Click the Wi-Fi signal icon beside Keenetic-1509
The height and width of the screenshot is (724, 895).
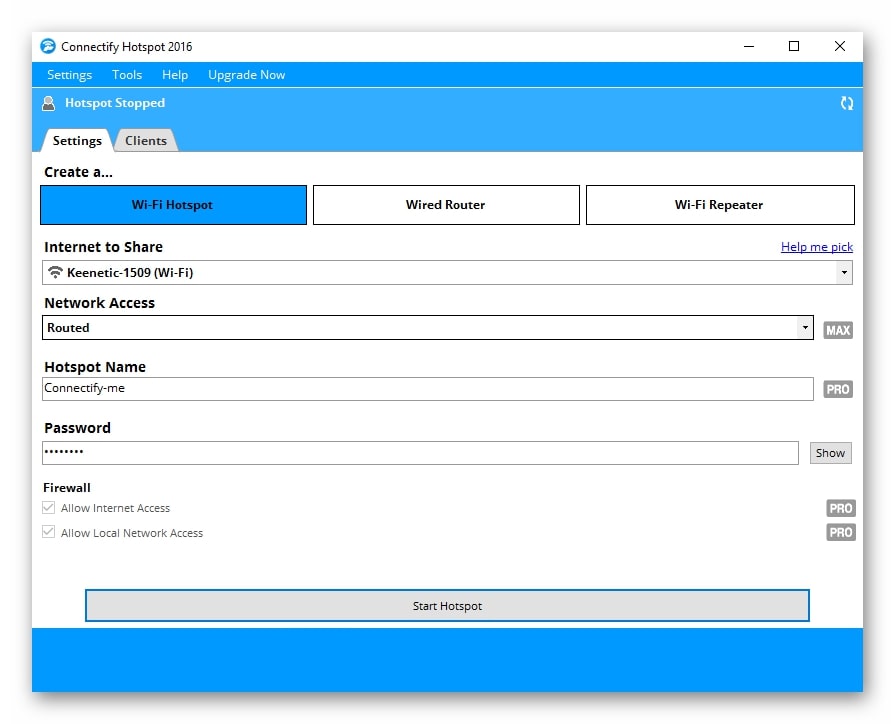point(55,272)
